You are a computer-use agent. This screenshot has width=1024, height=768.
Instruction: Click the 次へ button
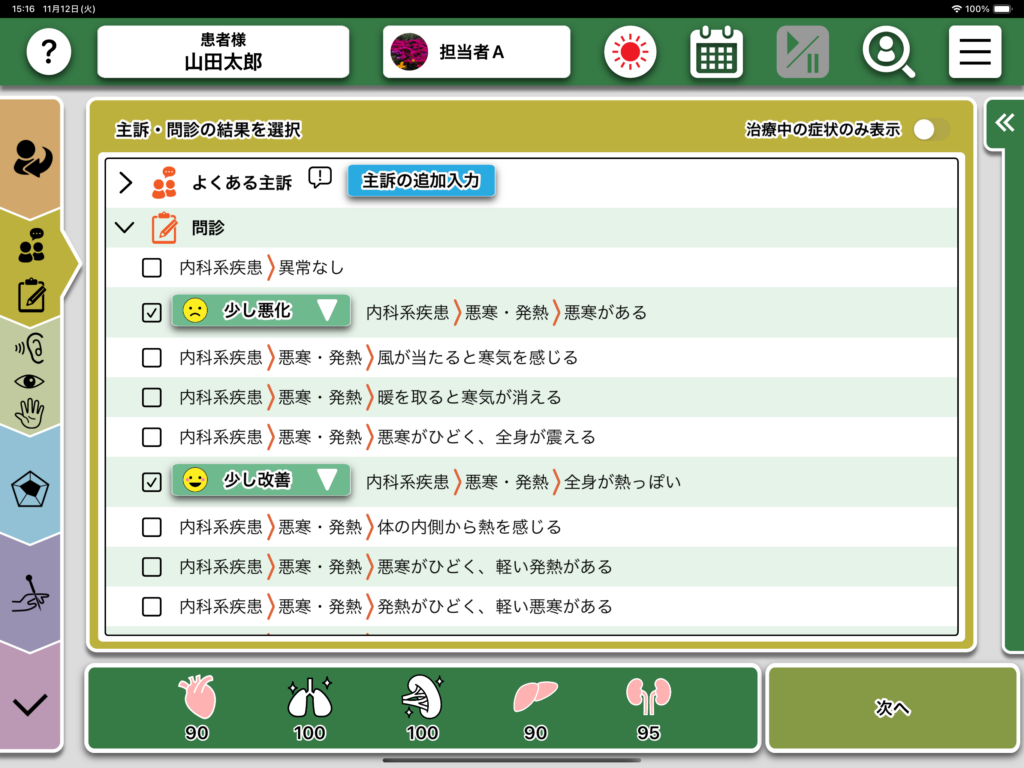[892, 708]
